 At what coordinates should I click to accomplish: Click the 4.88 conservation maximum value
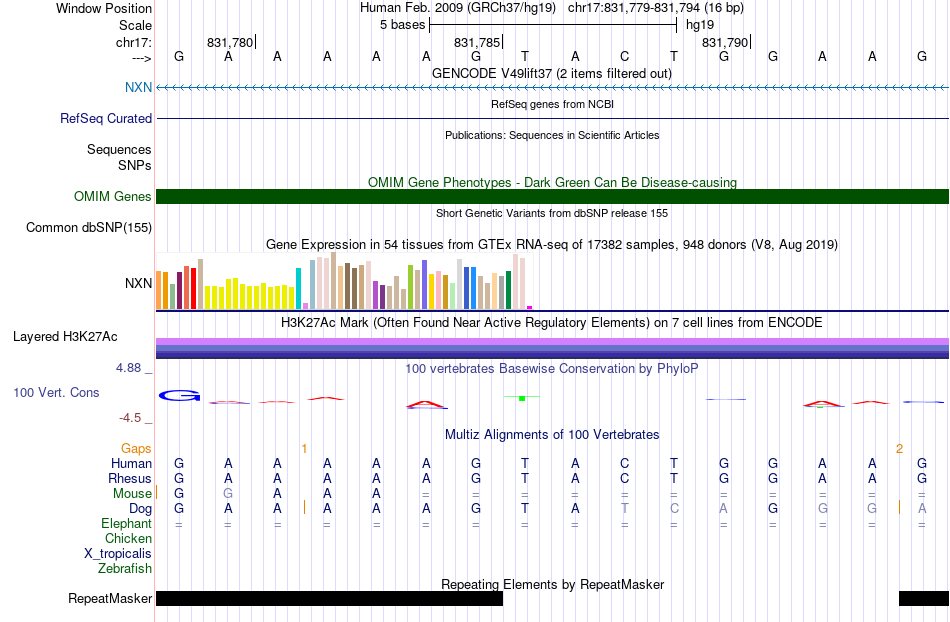click(128, 368)
